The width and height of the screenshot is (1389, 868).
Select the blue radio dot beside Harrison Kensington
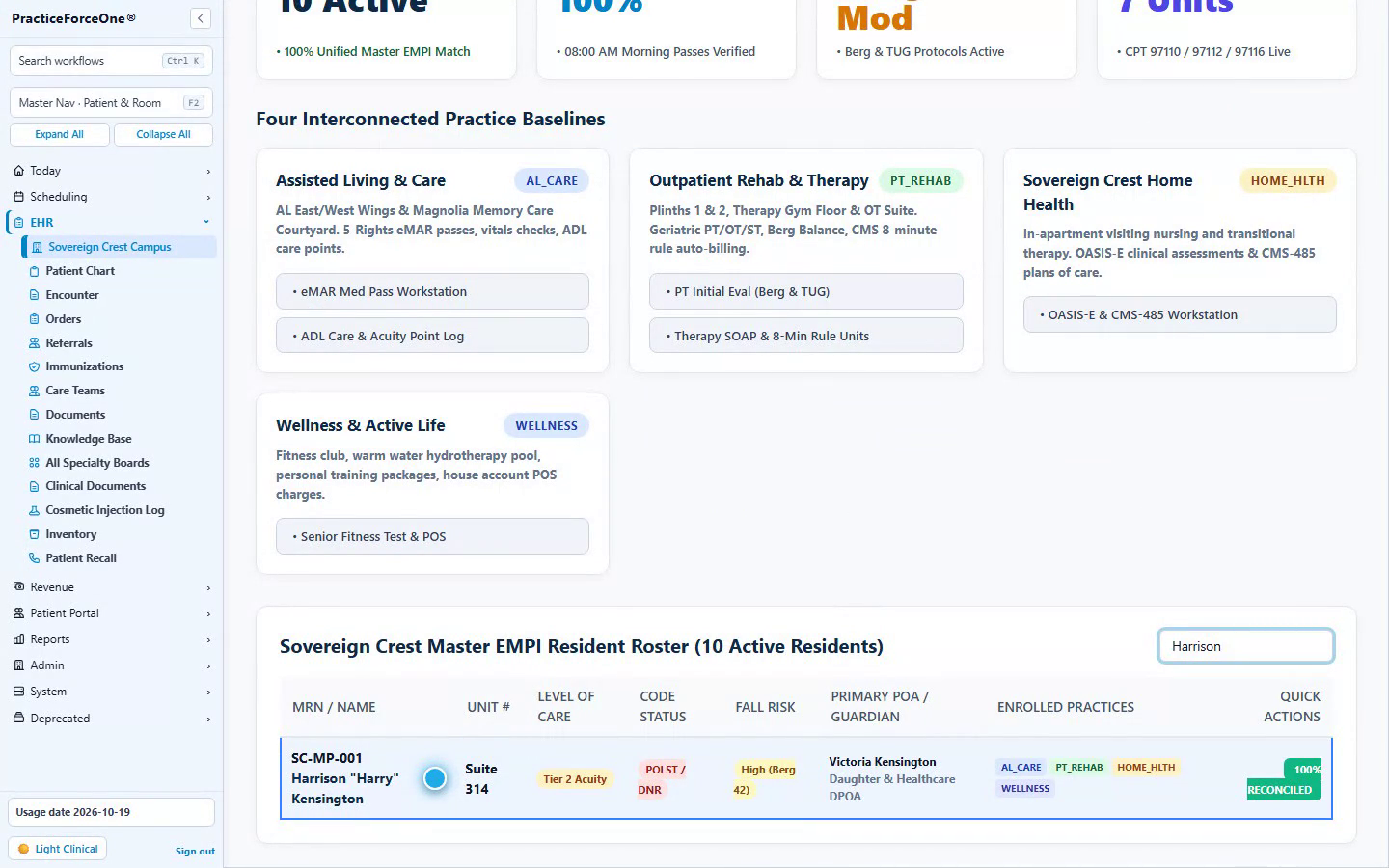pyautogui.click(x=435, y=778)
